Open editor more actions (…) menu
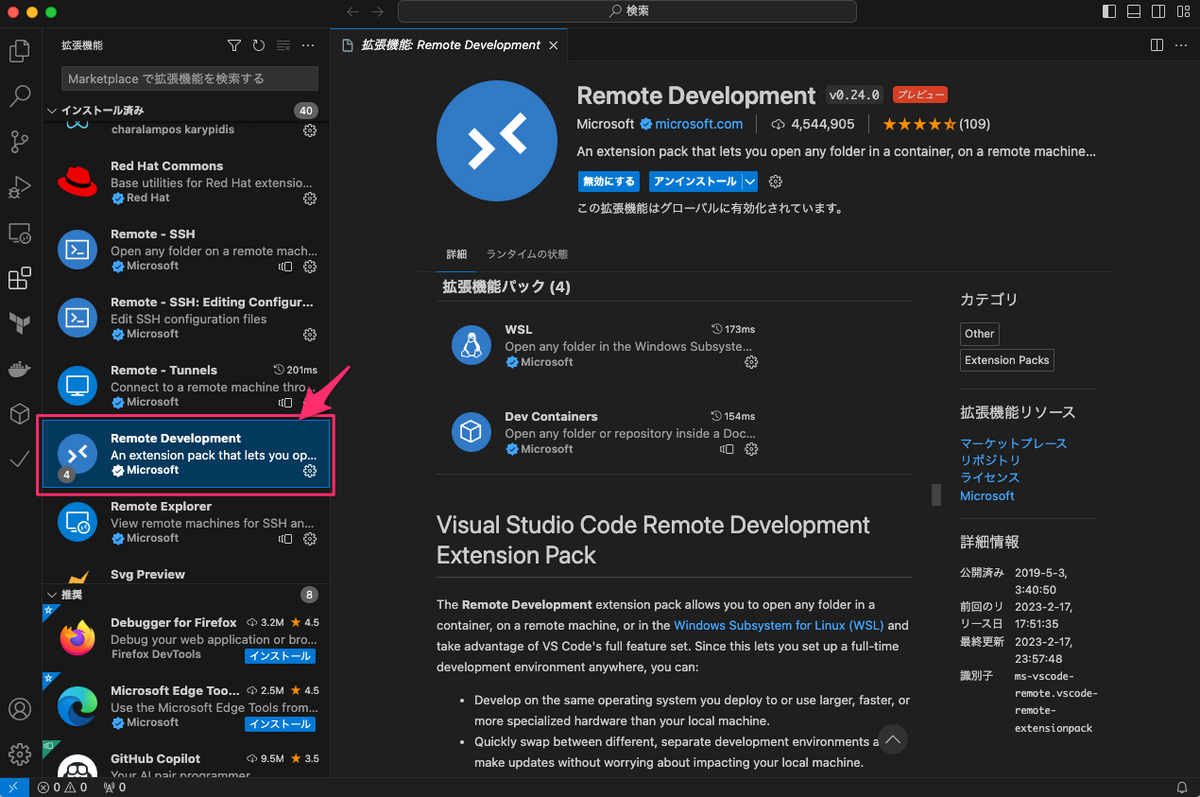Viewport: 1200px width, 797px height. pyautogui.click(x=1181, y=45)
